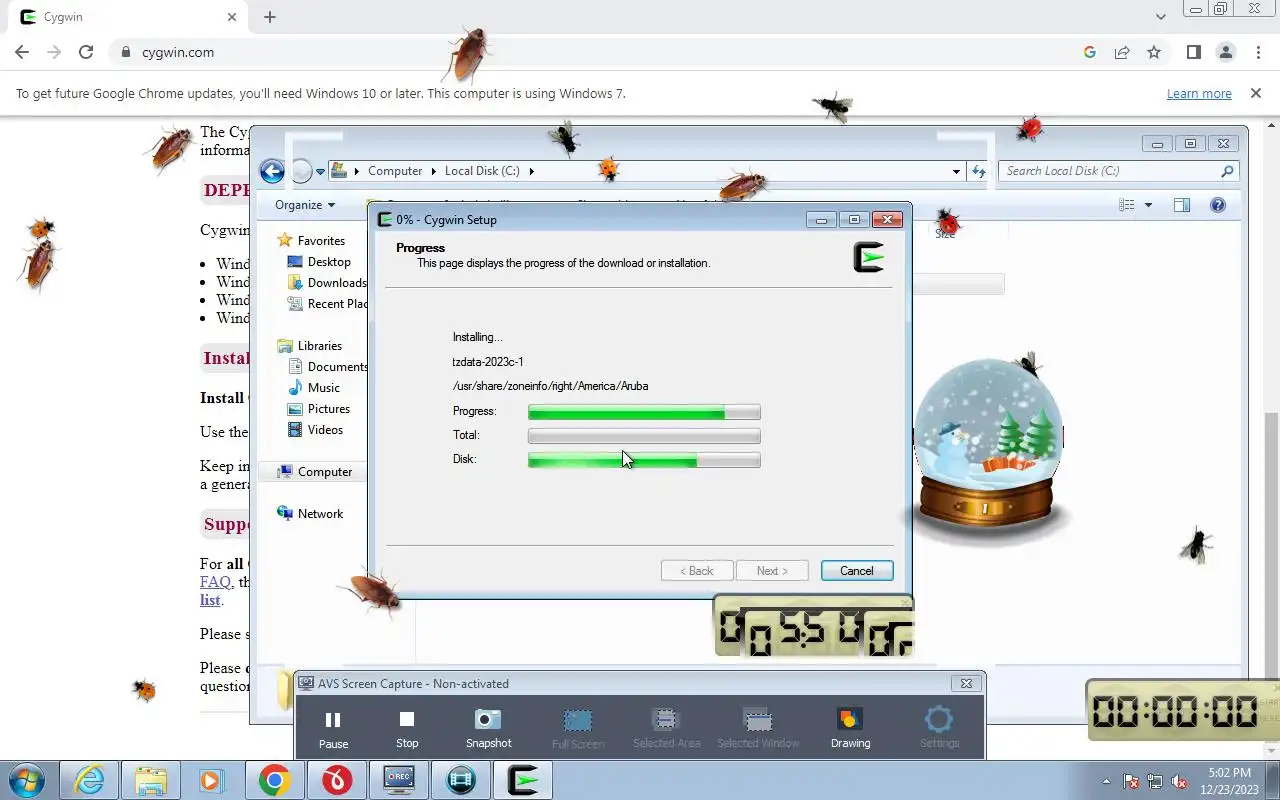Open Windows Explorer from taskbar
This screenshot has width=1280, height=800.
click(x=151, y=780)
